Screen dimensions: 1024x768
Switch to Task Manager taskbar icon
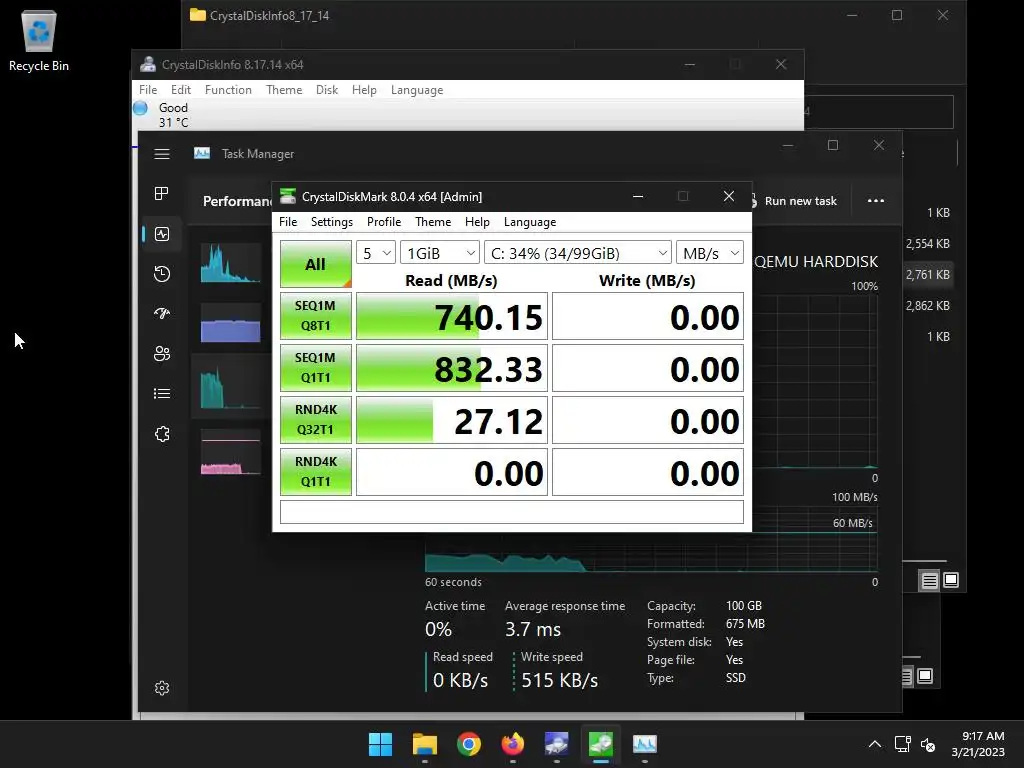[645, 744]
